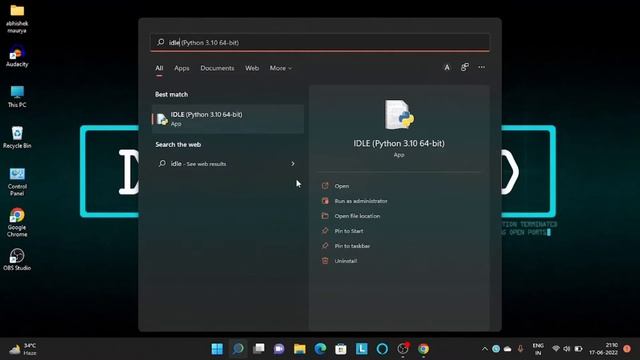
Task: Open Chrome from the taskbar
Action: 423,349
